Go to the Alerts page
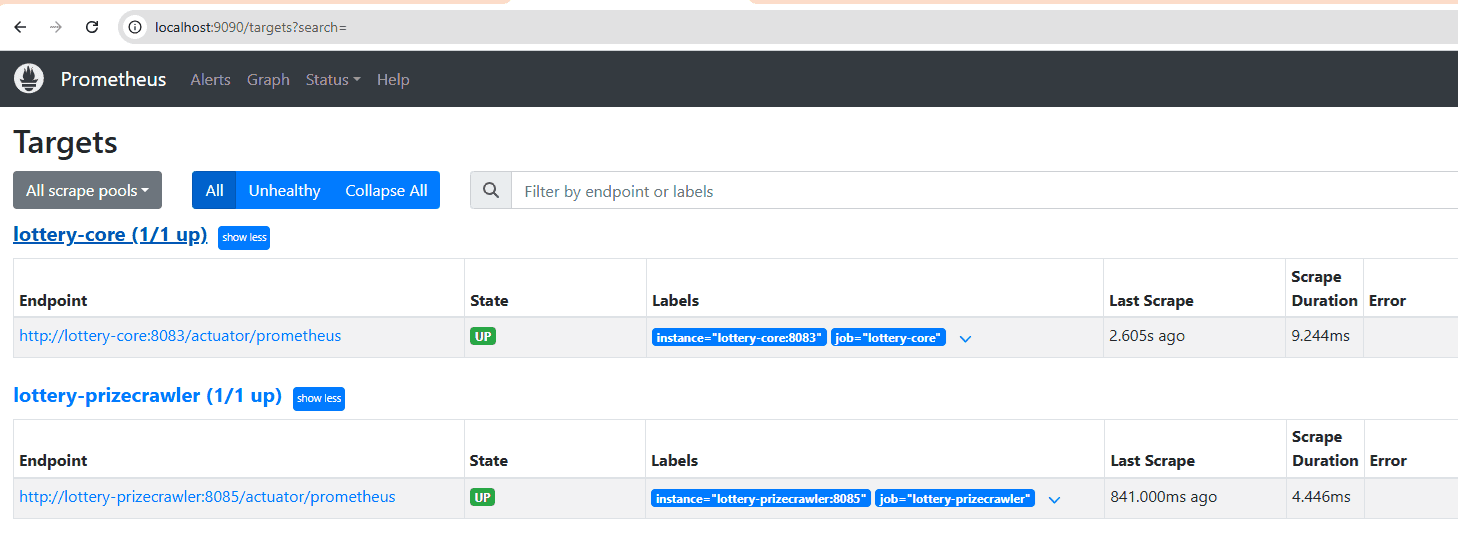The image size is (1458, 553). click(x=210, y=80)
